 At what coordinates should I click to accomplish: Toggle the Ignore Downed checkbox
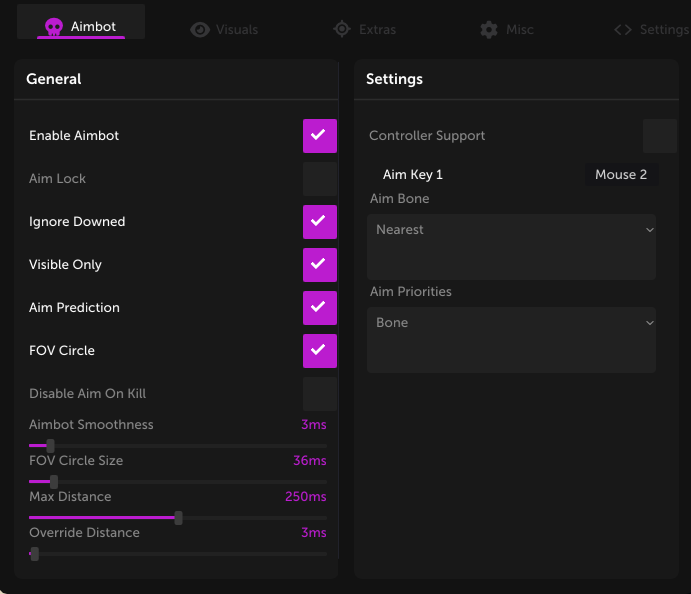point(319,222)
